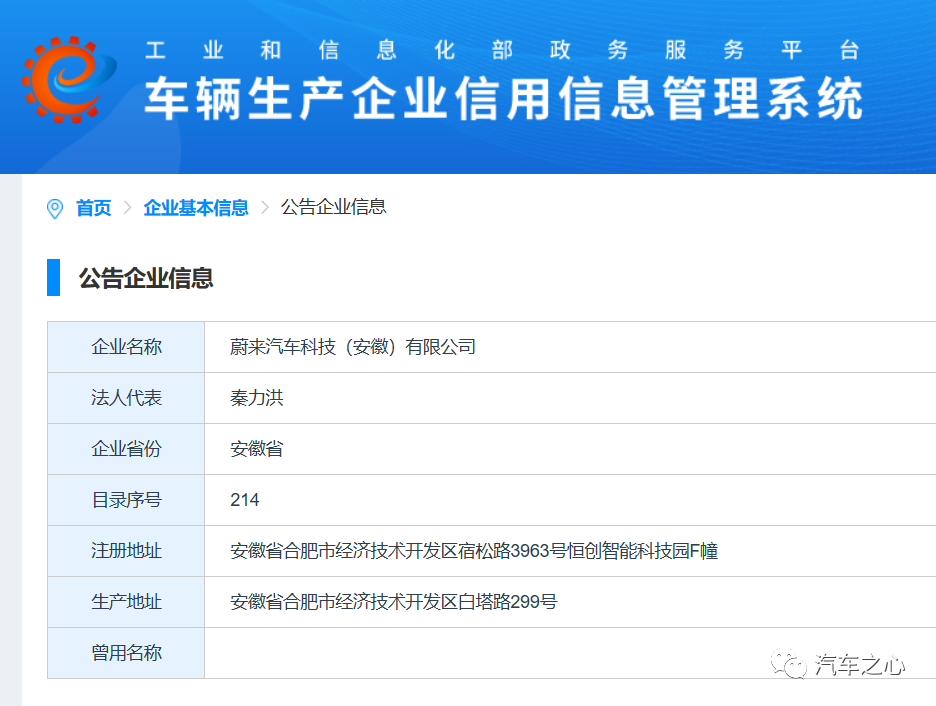The image size is (936, 706).
Task: Click the 工业和信息化部政务服务平台 header text
Action: pyautogui.click(x=502, y=50)
